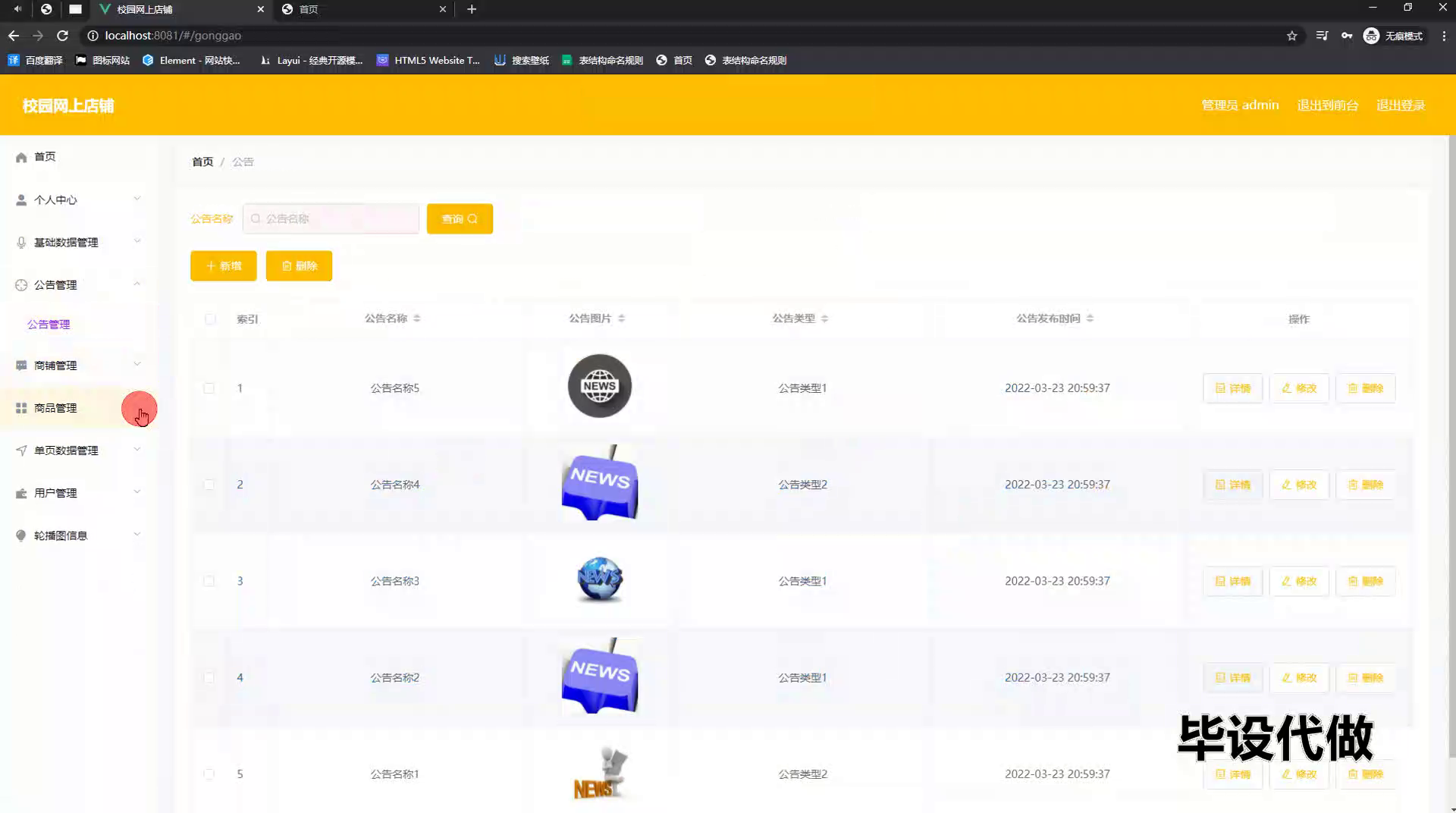Open the 公告名称3 globe image

click(600, 579)
